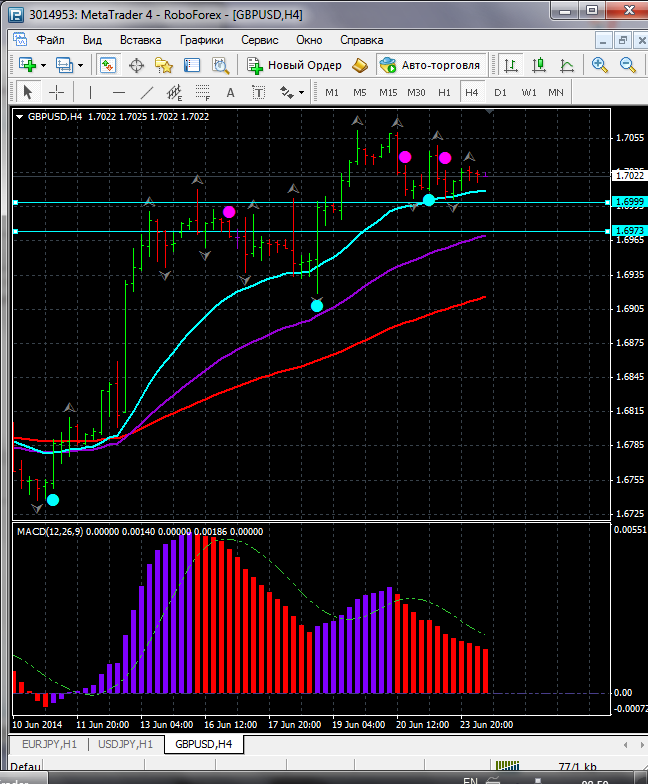Select the D1 timeframe button

tap(500, 92)
